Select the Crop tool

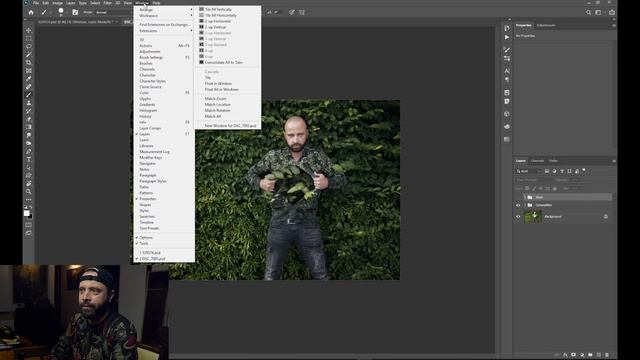tap(29, 62)
